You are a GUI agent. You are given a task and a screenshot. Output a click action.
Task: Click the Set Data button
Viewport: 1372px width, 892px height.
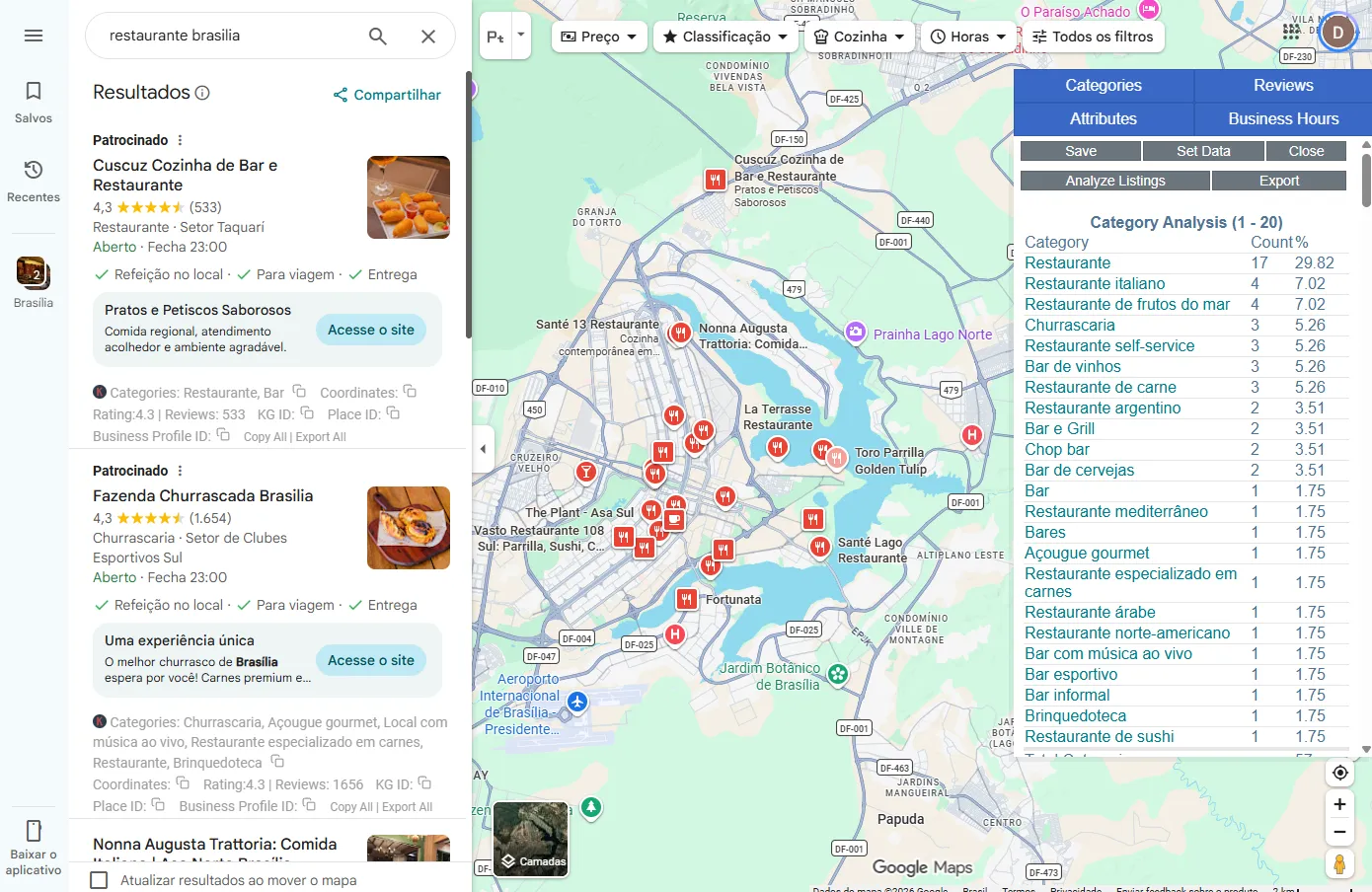point(1203,151)
